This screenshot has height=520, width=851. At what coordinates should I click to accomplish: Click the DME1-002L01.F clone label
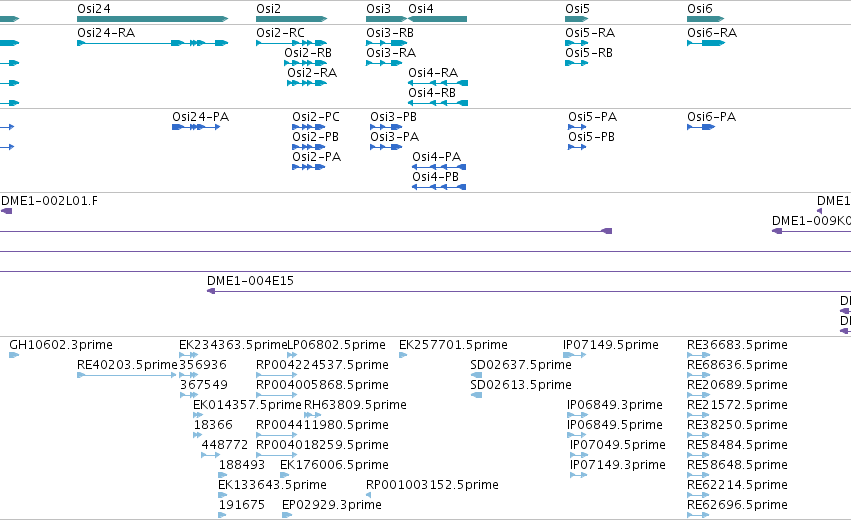(x=49, y=201)
